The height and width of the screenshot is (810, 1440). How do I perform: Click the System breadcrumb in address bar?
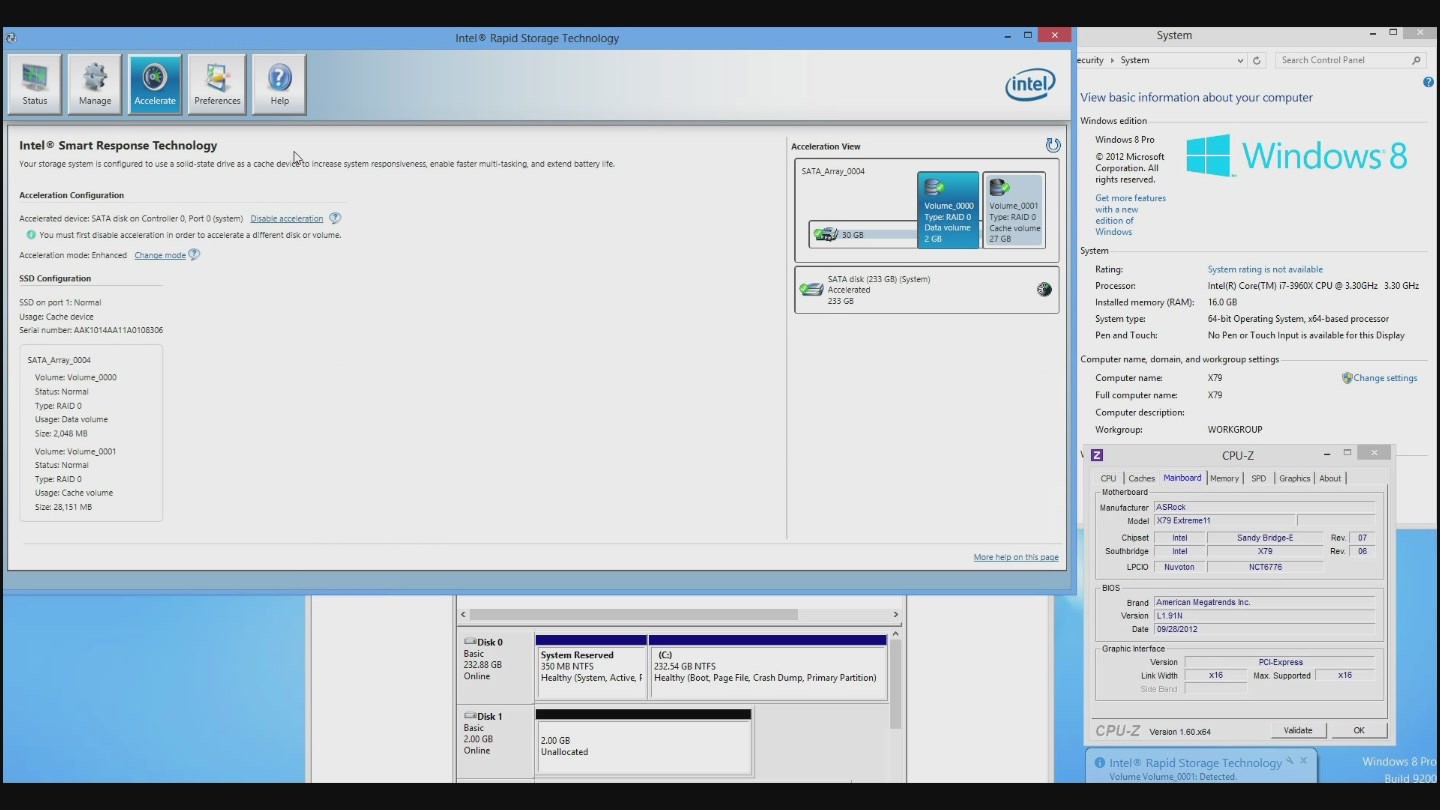[x=1134, y=60]
